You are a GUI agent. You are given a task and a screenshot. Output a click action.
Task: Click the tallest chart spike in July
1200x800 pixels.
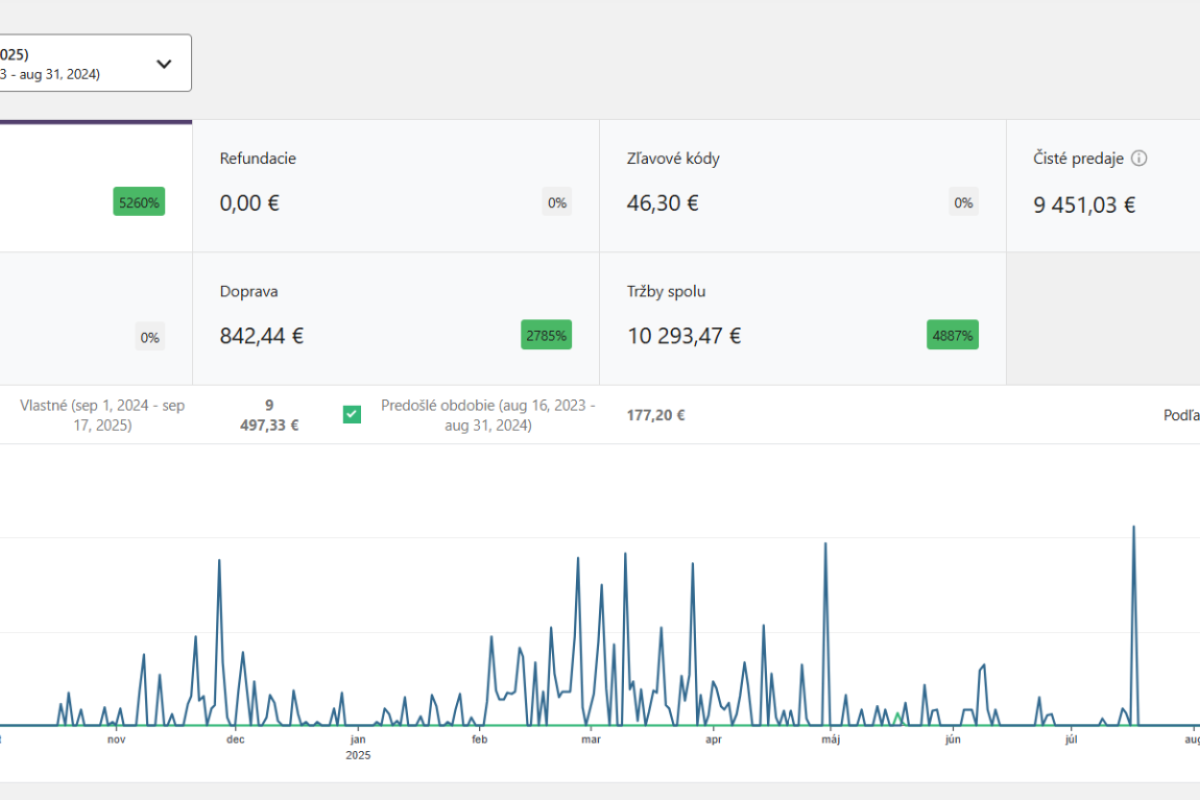pos(1133,528)
